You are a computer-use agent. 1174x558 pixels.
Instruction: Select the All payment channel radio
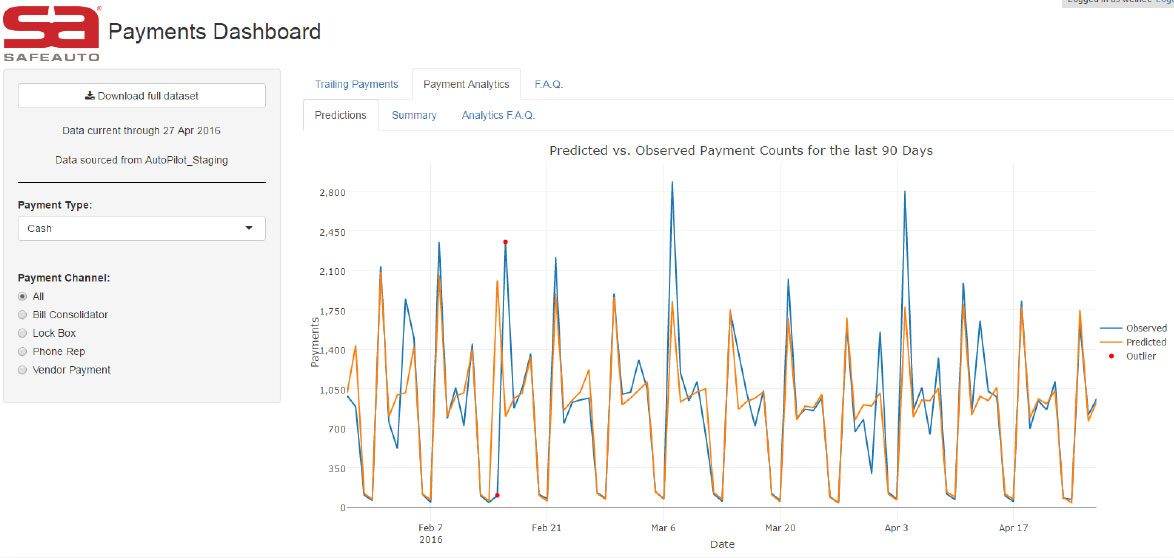click(23, 297)
